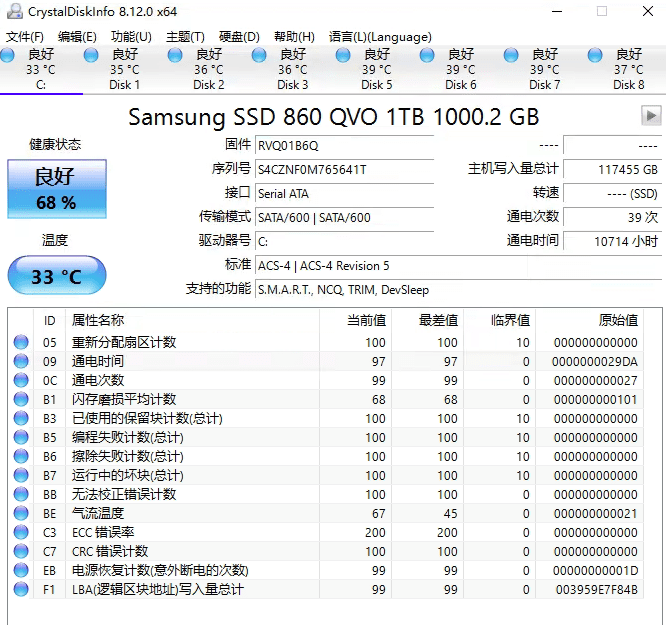The image size is (666, 625).
Task: Click the 原始值 column header
Action: [617, 320]
